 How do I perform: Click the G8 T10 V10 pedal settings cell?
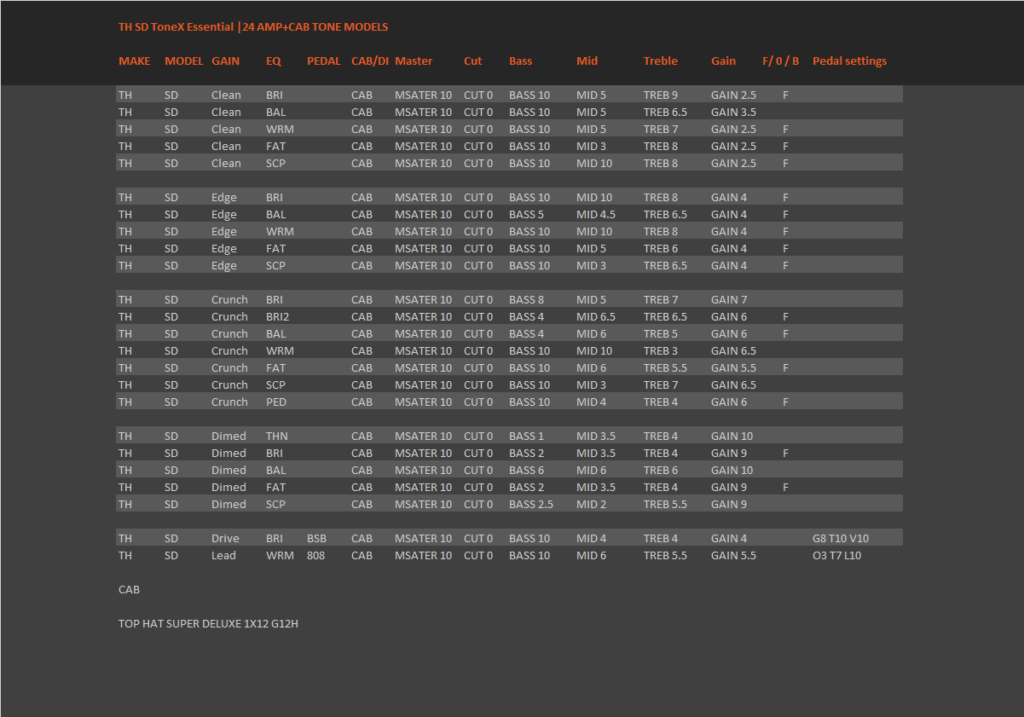click(840, 538)
